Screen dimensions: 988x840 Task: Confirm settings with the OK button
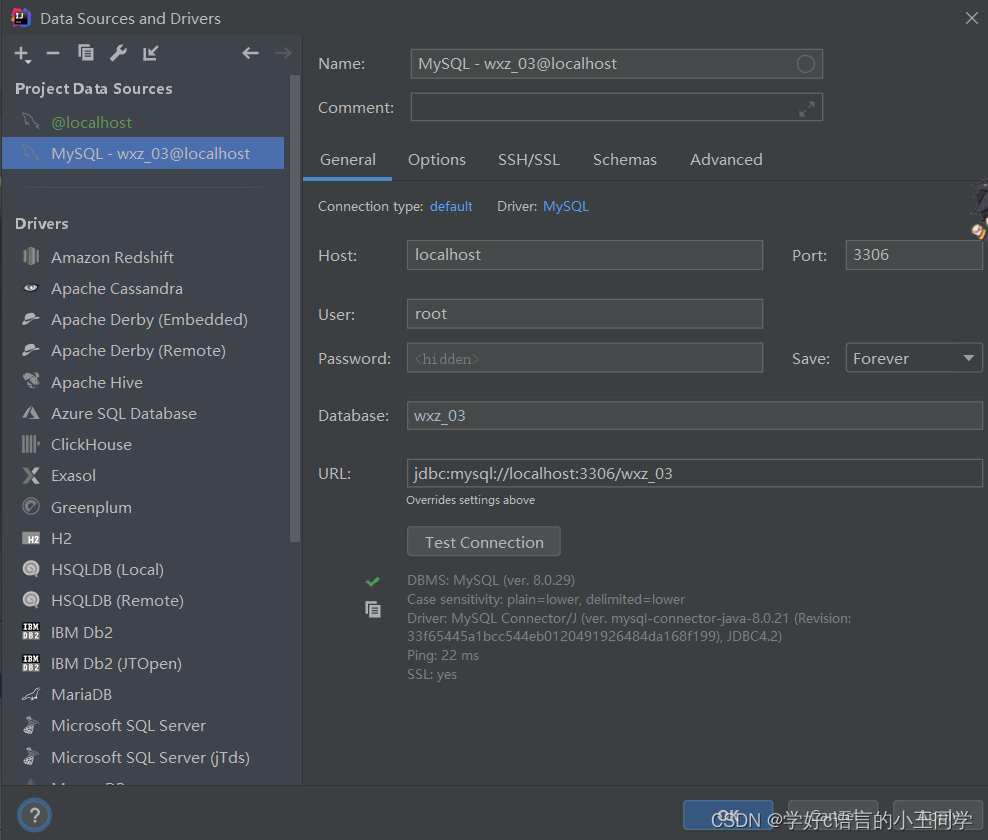pyautogui.click(x=728, y=815)
